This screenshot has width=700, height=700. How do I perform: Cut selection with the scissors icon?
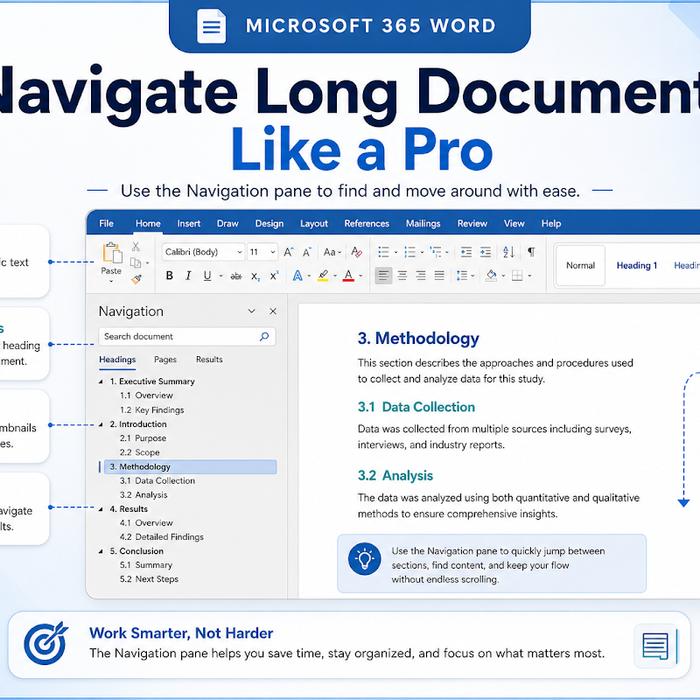[x=136, y=246]
